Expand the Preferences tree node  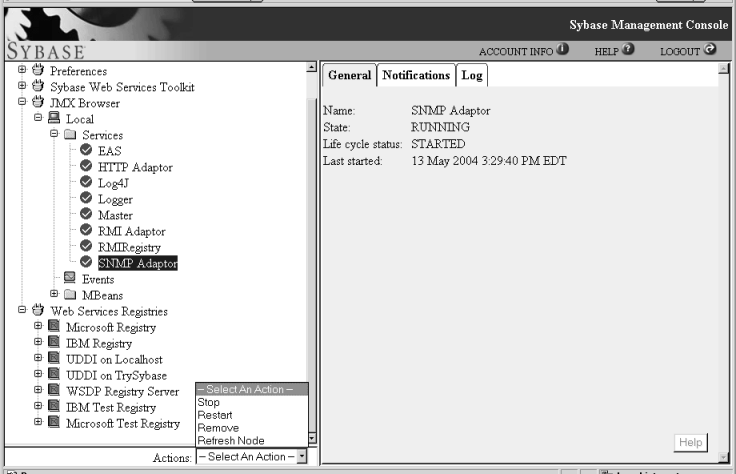(22, 71)
